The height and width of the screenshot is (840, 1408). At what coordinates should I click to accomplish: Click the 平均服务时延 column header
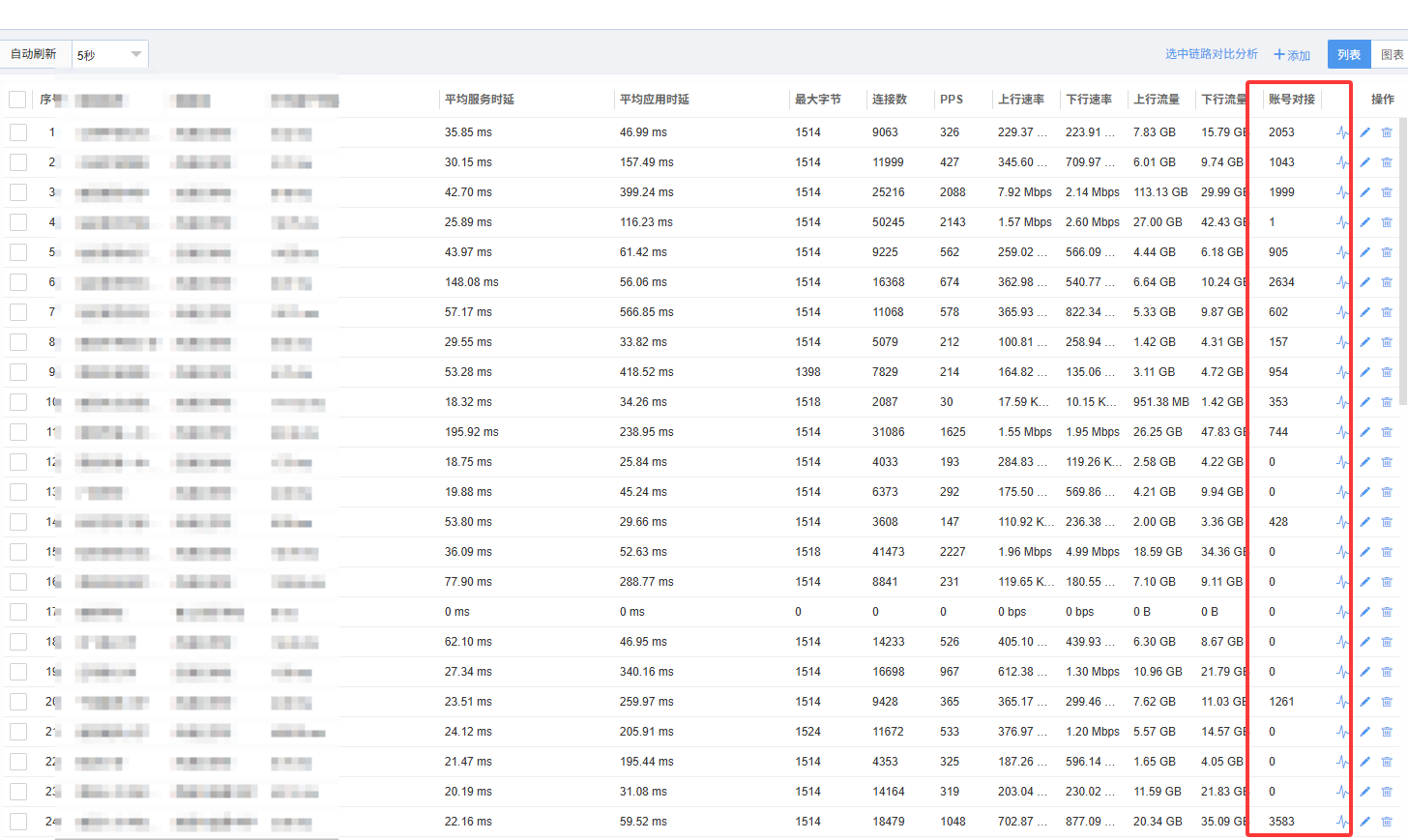(480, 100)
